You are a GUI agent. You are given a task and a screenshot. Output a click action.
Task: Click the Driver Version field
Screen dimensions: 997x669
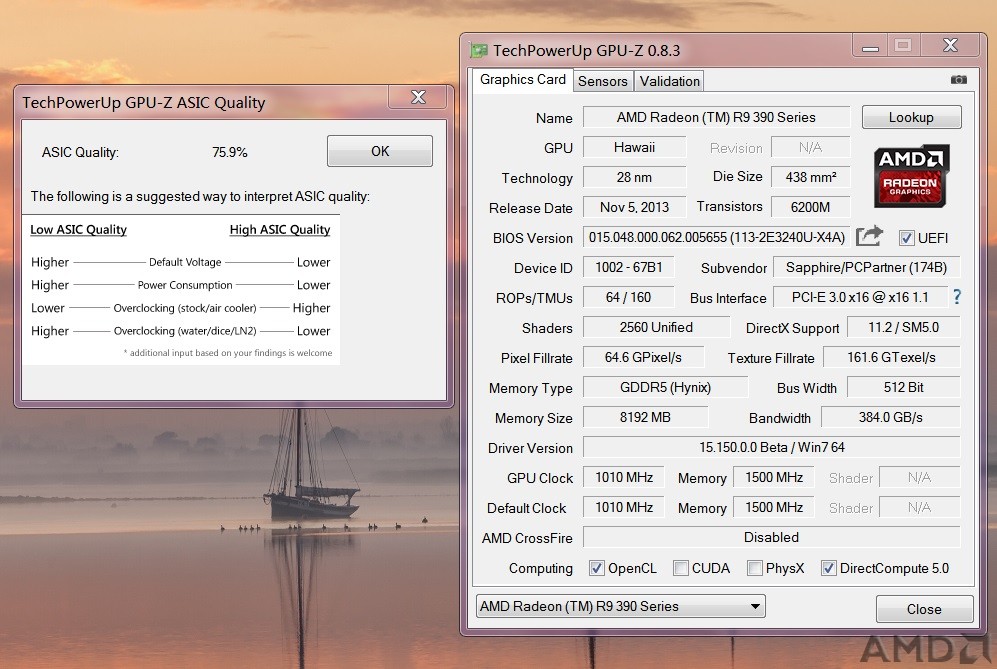pos(771,447)
